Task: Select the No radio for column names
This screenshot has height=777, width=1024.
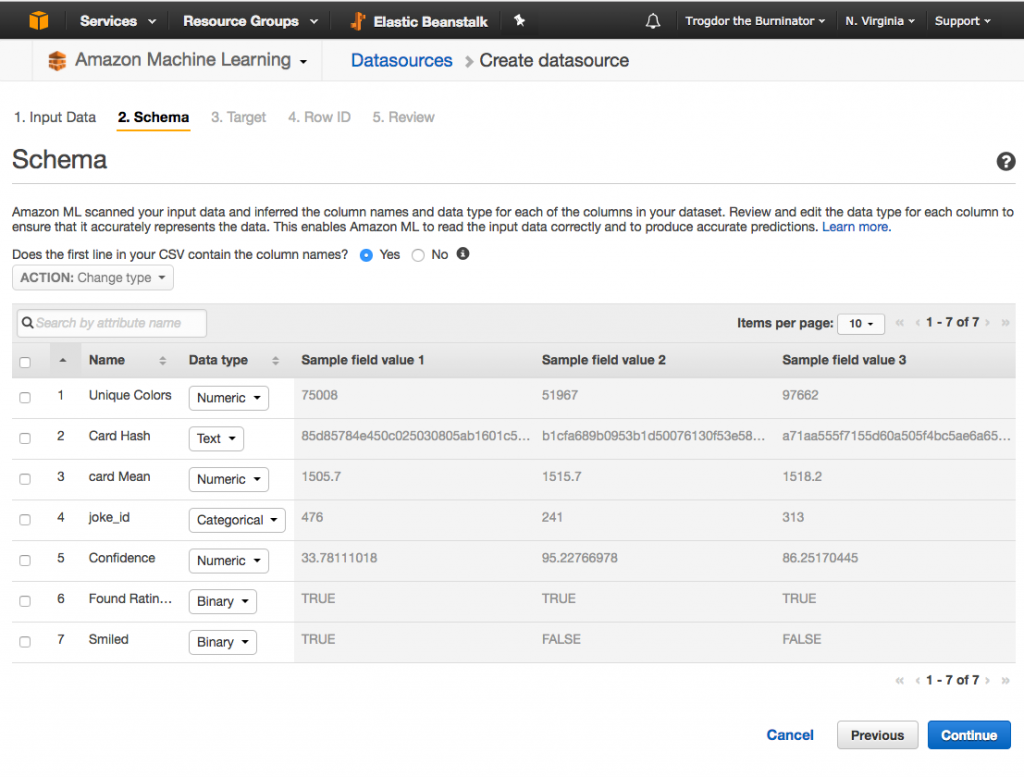Action: tap(418, 255)
